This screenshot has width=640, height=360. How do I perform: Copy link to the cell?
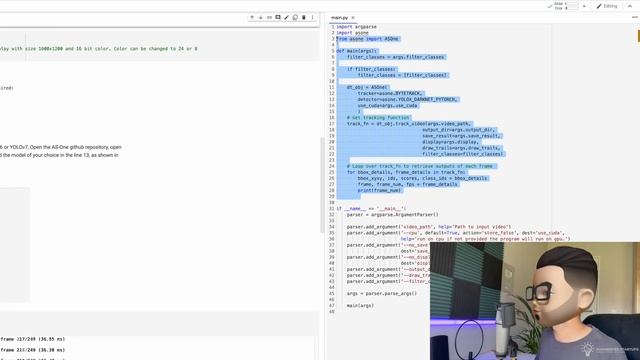coord(269,18)
